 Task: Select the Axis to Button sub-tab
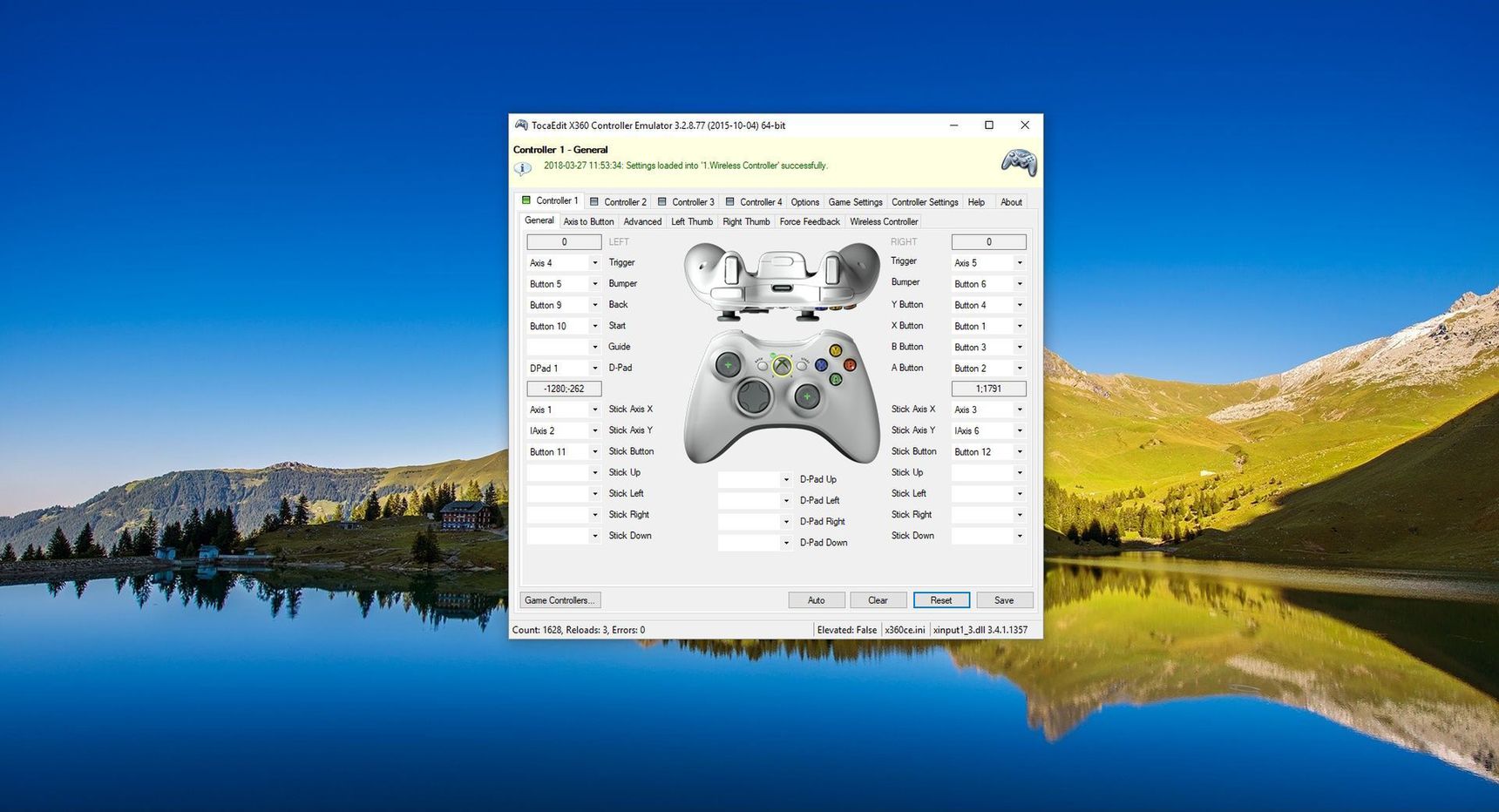(588, 222)
